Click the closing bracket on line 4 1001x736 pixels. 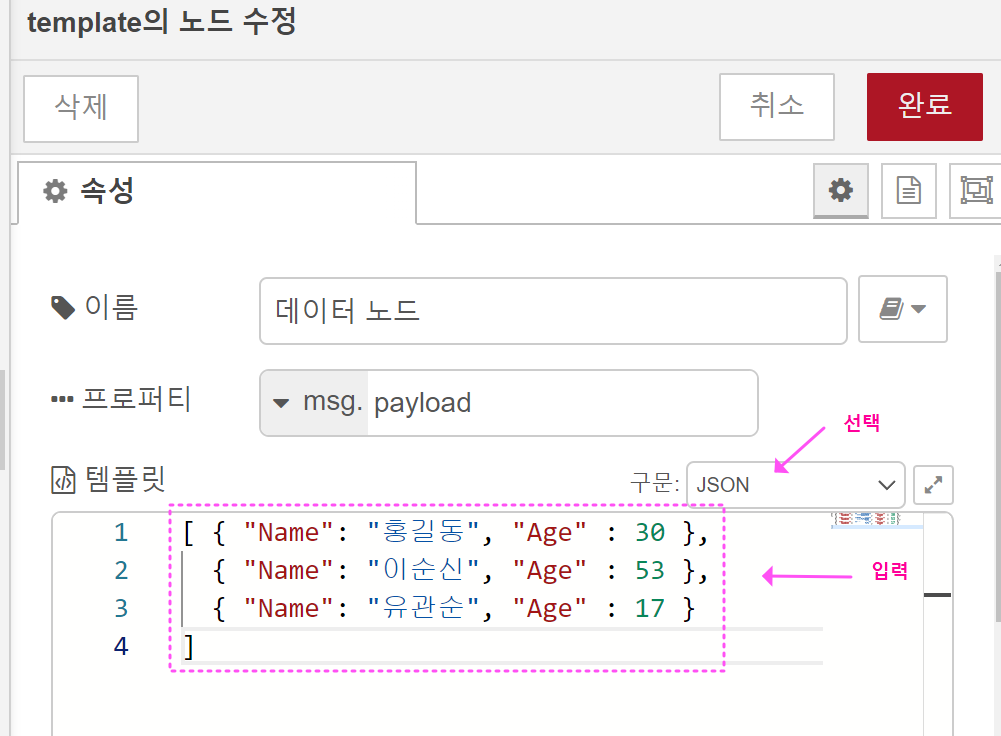(188, 647)
